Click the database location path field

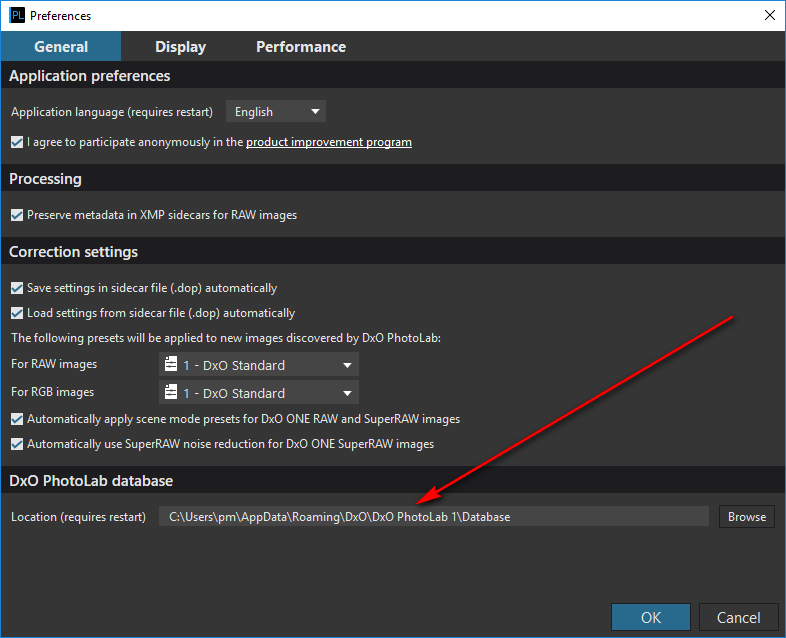tap(434, 517)
